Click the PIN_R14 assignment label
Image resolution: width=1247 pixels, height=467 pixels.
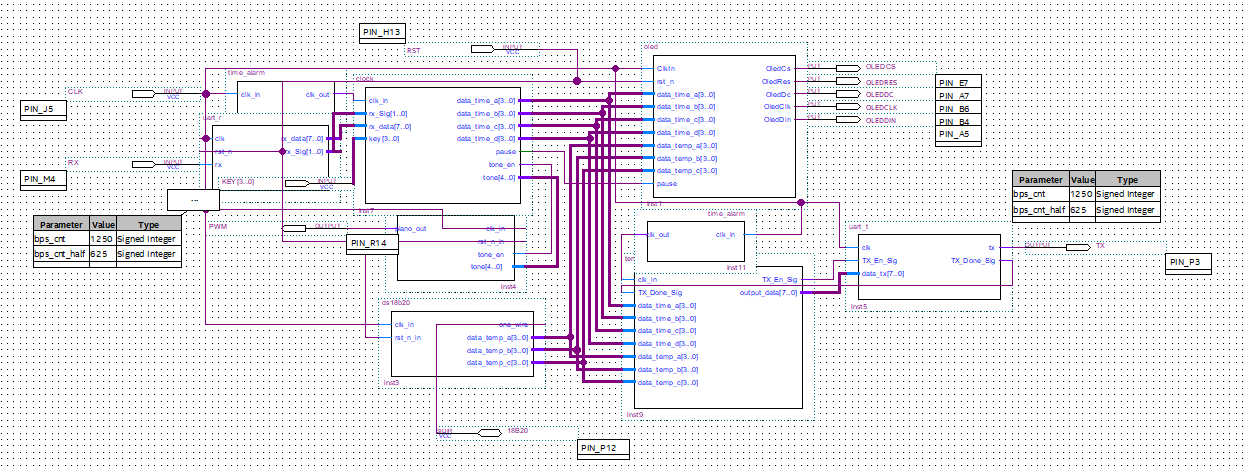click(373, 244)
